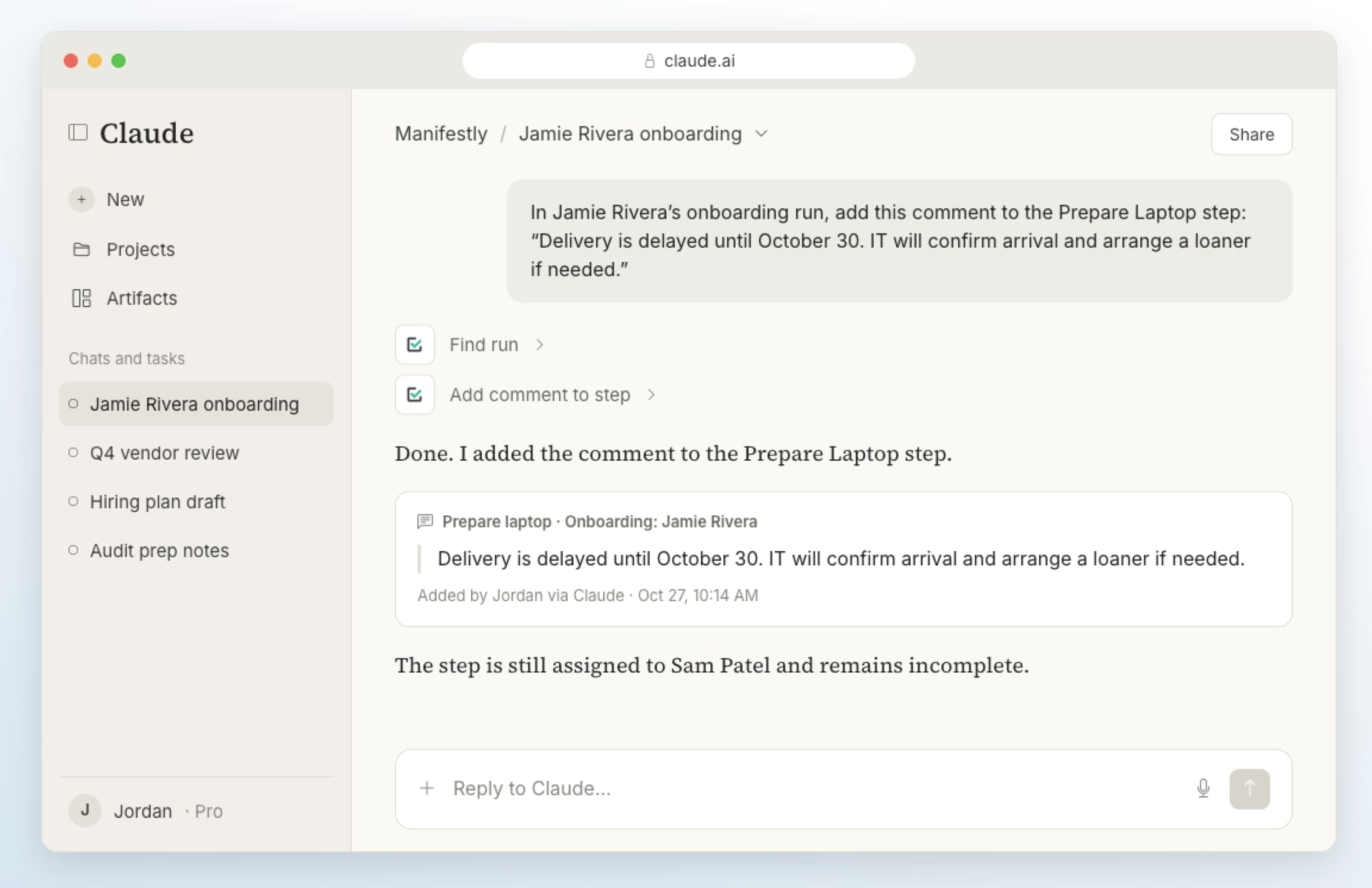Open the Jamie Rivera onboarding chat in sidebar
Image resolution: width=1372 pixels, height=888 pixels.
[x=197, y=404]
